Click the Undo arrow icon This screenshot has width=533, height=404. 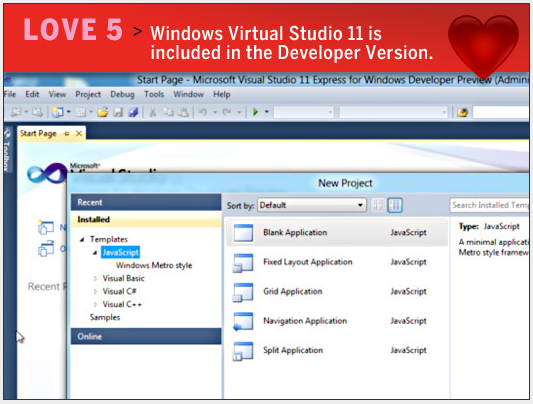[203, 112]
